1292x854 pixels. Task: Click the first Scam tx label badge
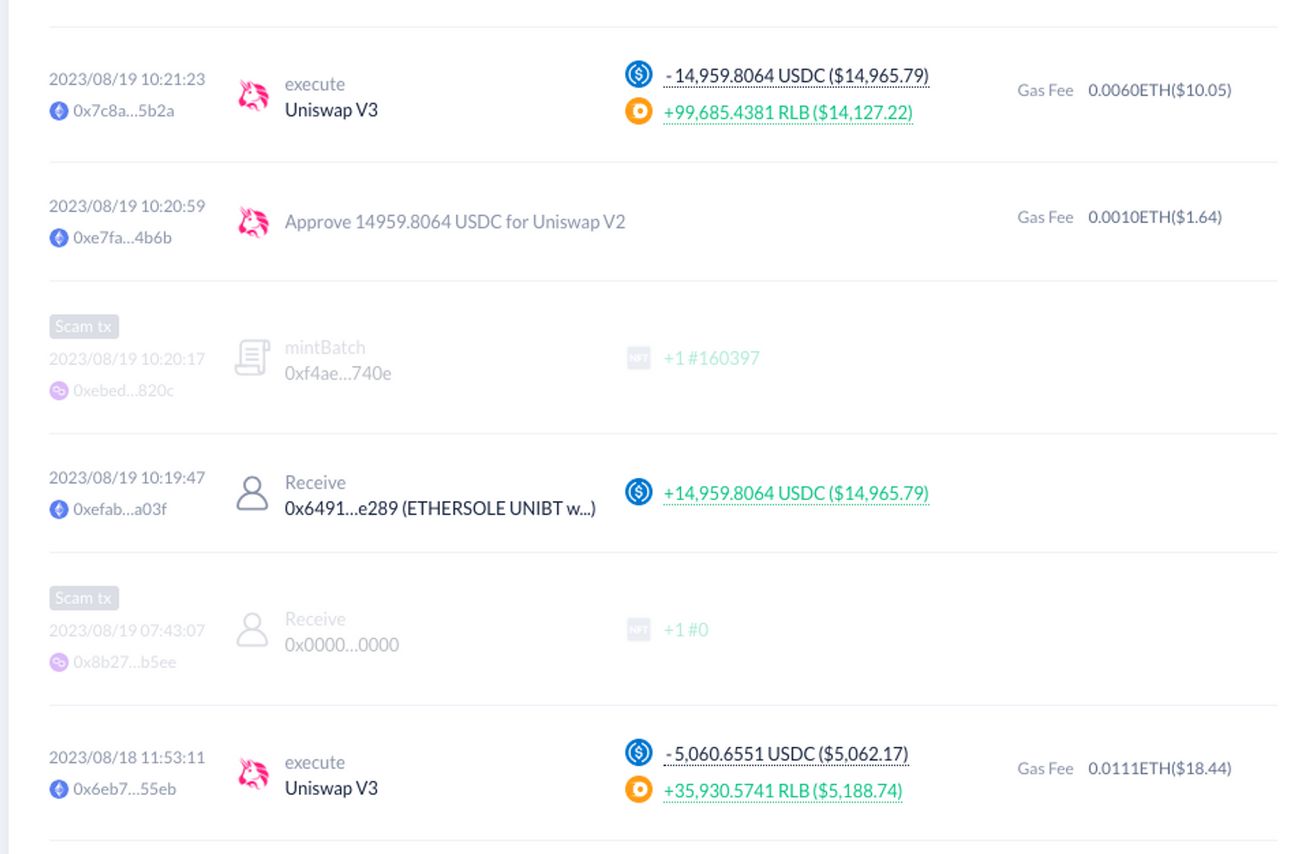(x=84, y=326)
